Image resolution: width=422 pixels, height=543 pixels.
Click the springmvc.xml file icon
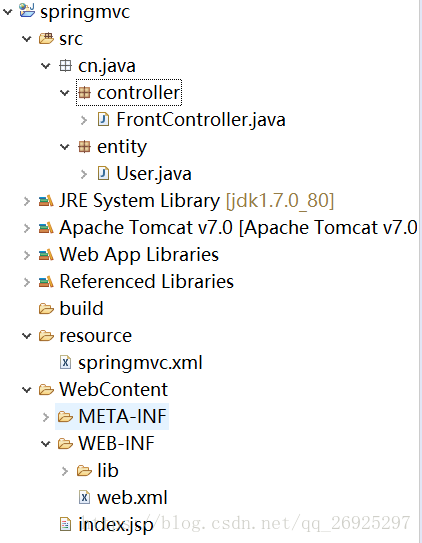[65, 363]
